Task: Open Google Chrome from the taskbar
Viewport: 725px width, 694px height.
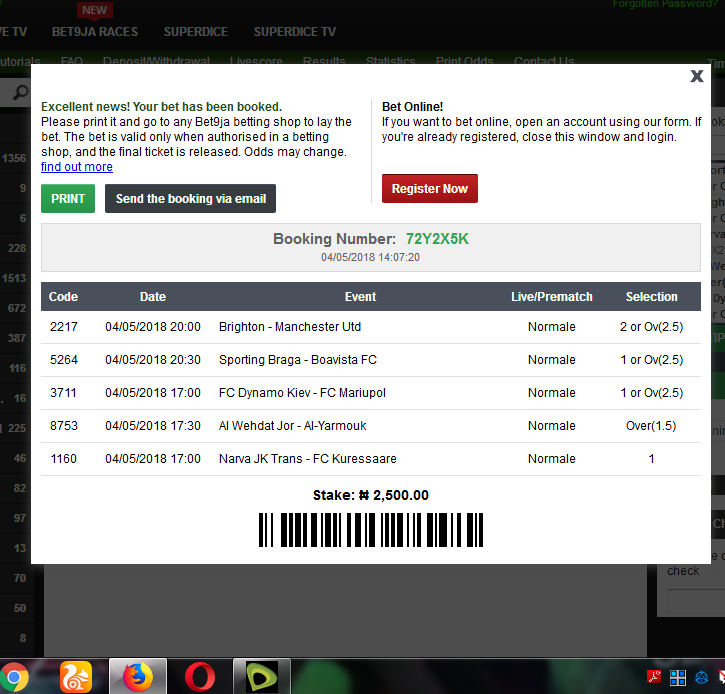Action: 14,677
